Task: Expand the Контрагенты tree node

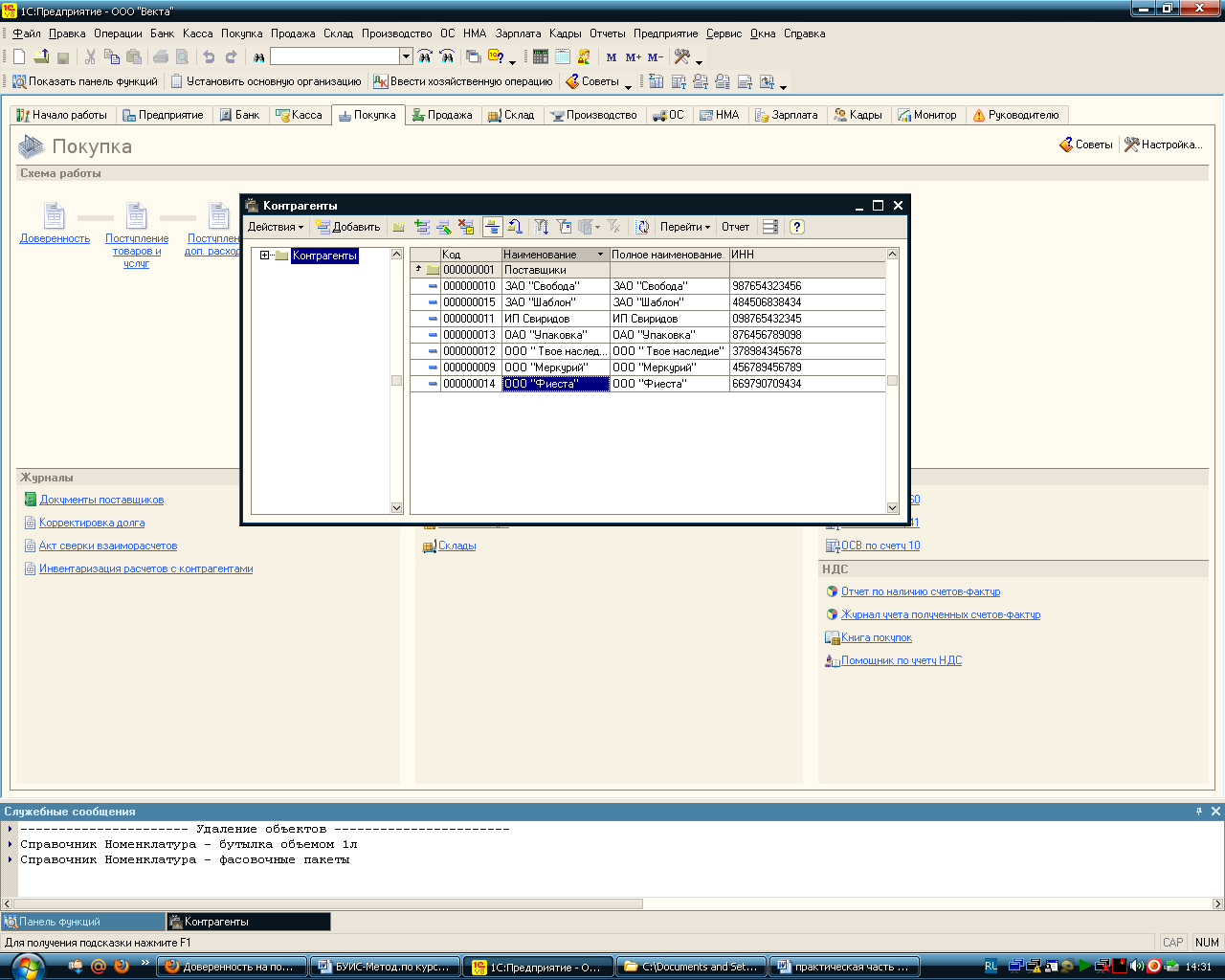Action: (x=265, y=256)
